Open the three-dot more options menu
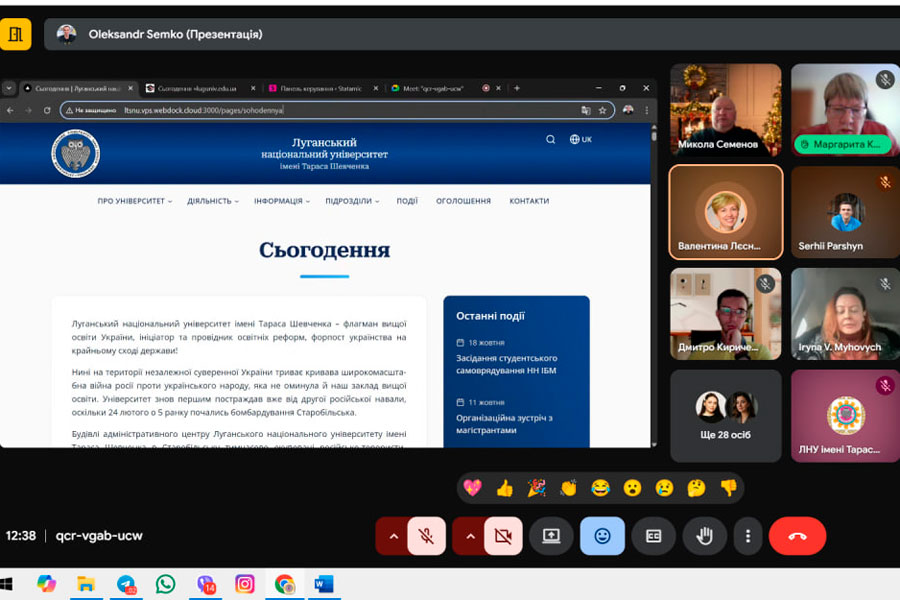Viewport: 900px width, 600px height. pos(747,536)
